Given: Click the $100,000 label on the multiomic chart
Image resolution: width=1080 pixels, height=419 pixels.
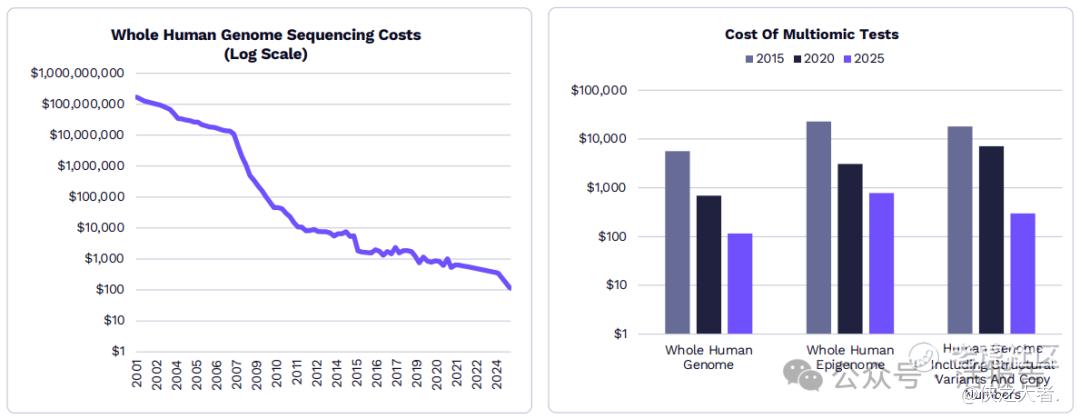Looking at the screenshot, I should tap(598, 90).
